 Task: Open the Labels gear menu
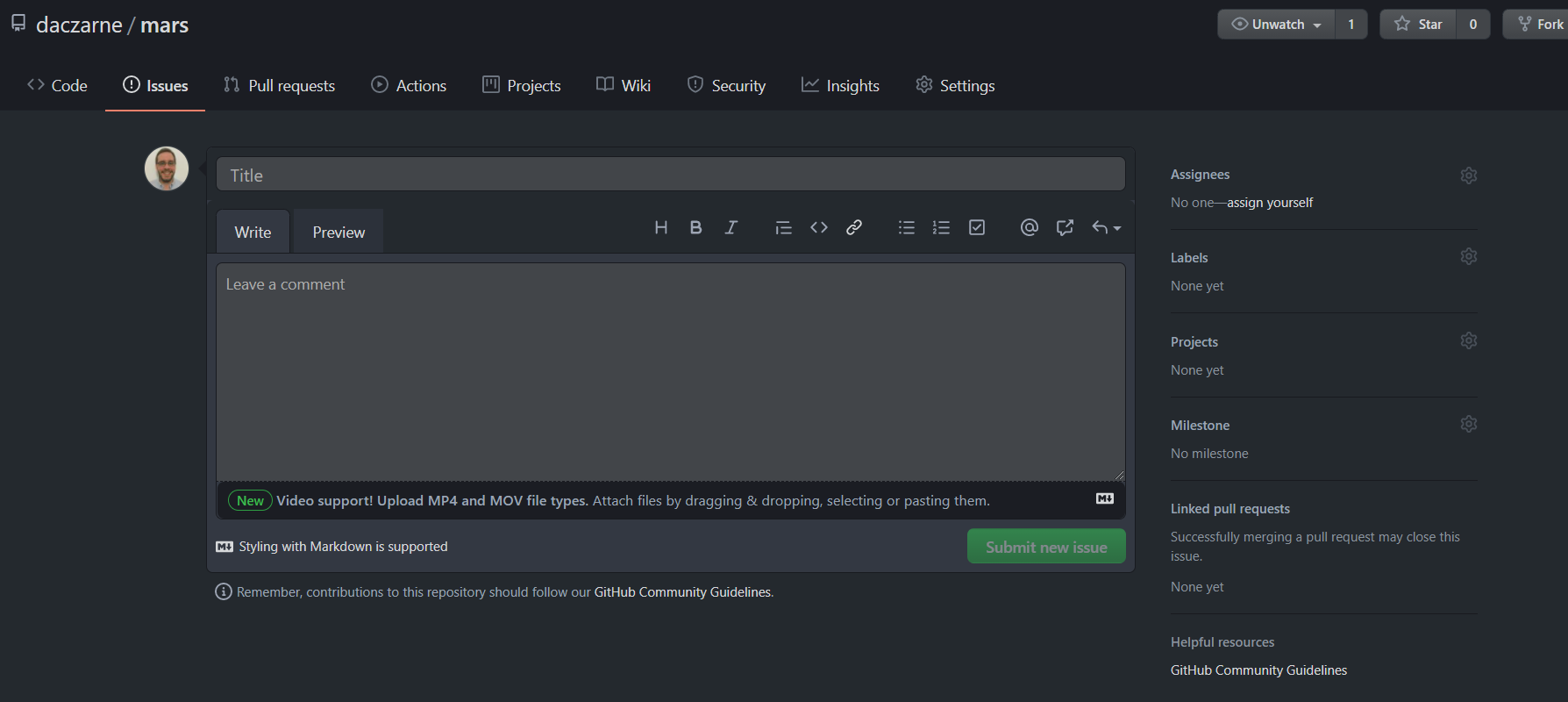click(1469, 256)
